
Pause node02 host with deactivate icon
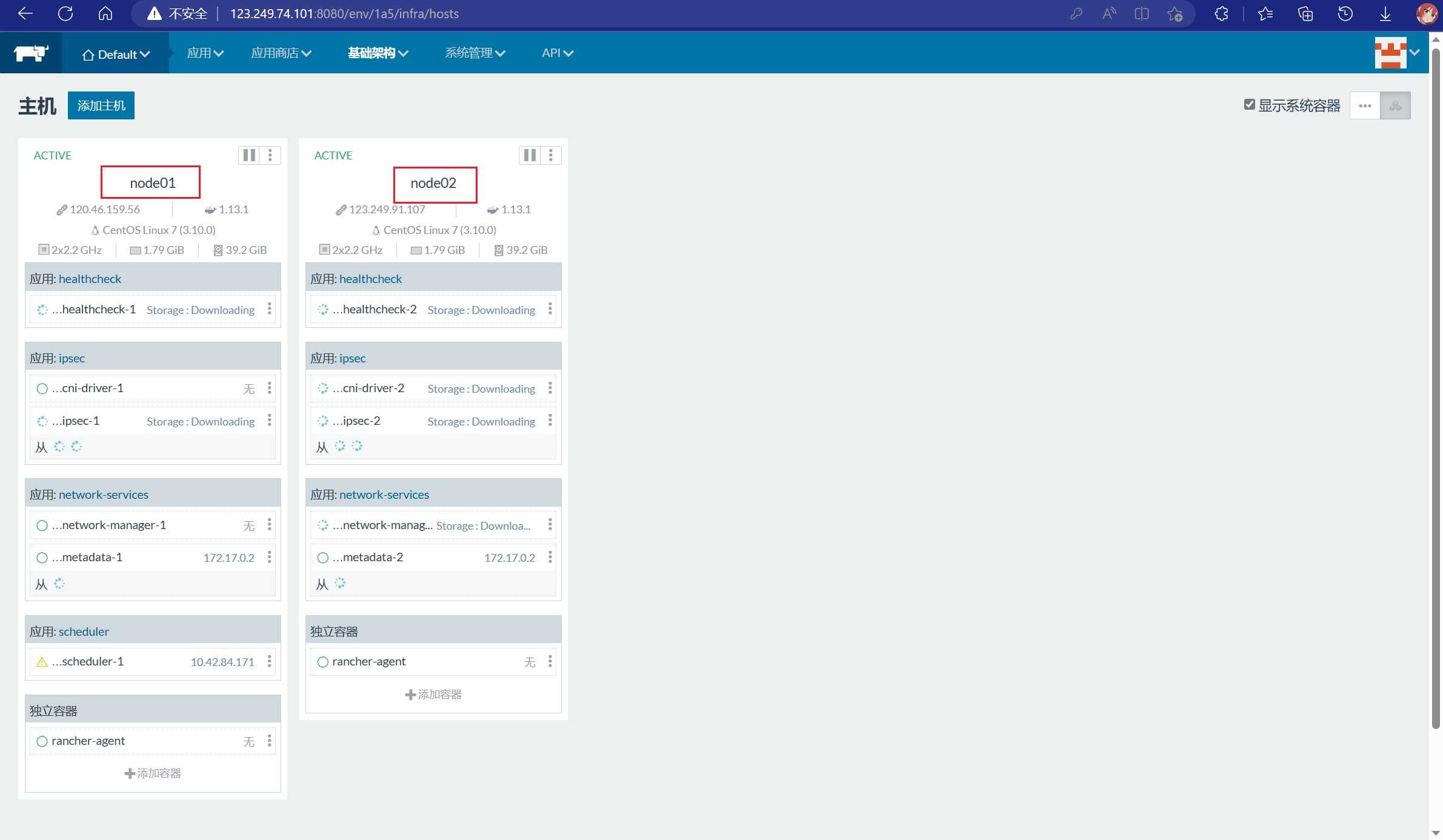pos(530,155)
